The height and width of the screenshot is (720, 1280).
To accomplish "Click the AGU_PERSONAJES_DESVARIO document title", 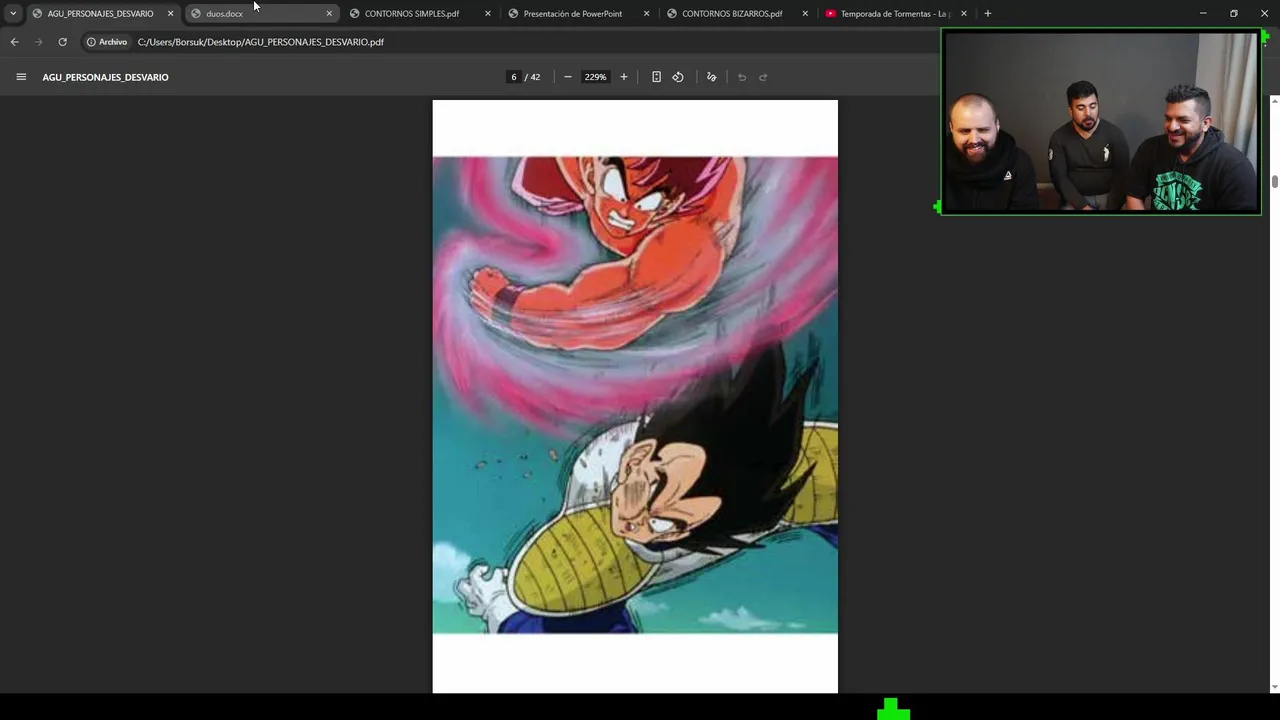I will (105, 77).
